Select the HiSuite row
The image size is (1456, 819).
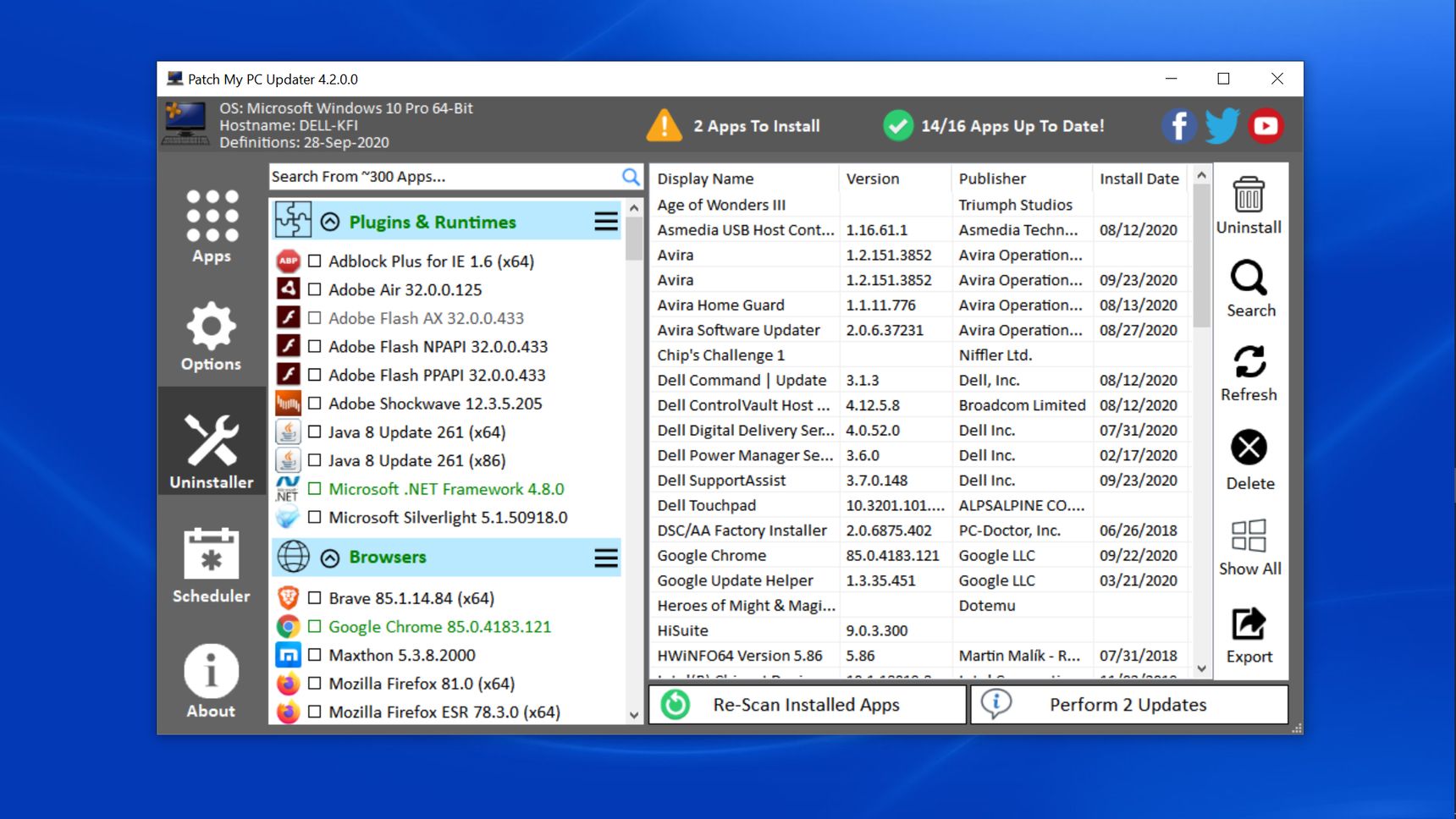[920, 631]
